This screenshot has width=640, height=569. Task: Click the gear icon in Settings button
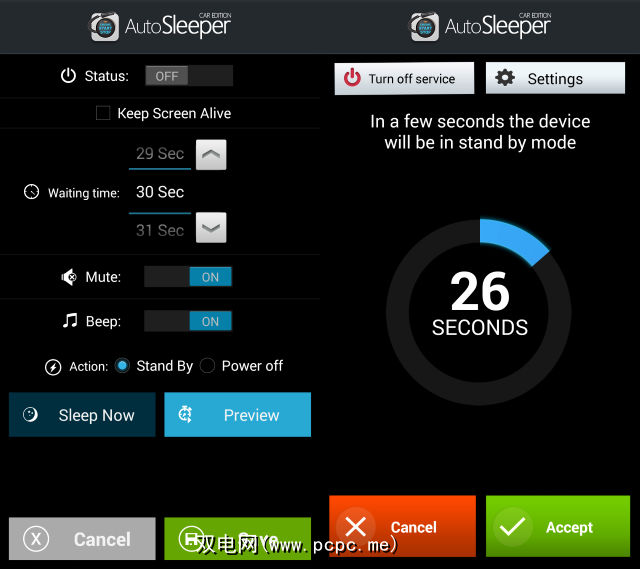click(505, 78)
